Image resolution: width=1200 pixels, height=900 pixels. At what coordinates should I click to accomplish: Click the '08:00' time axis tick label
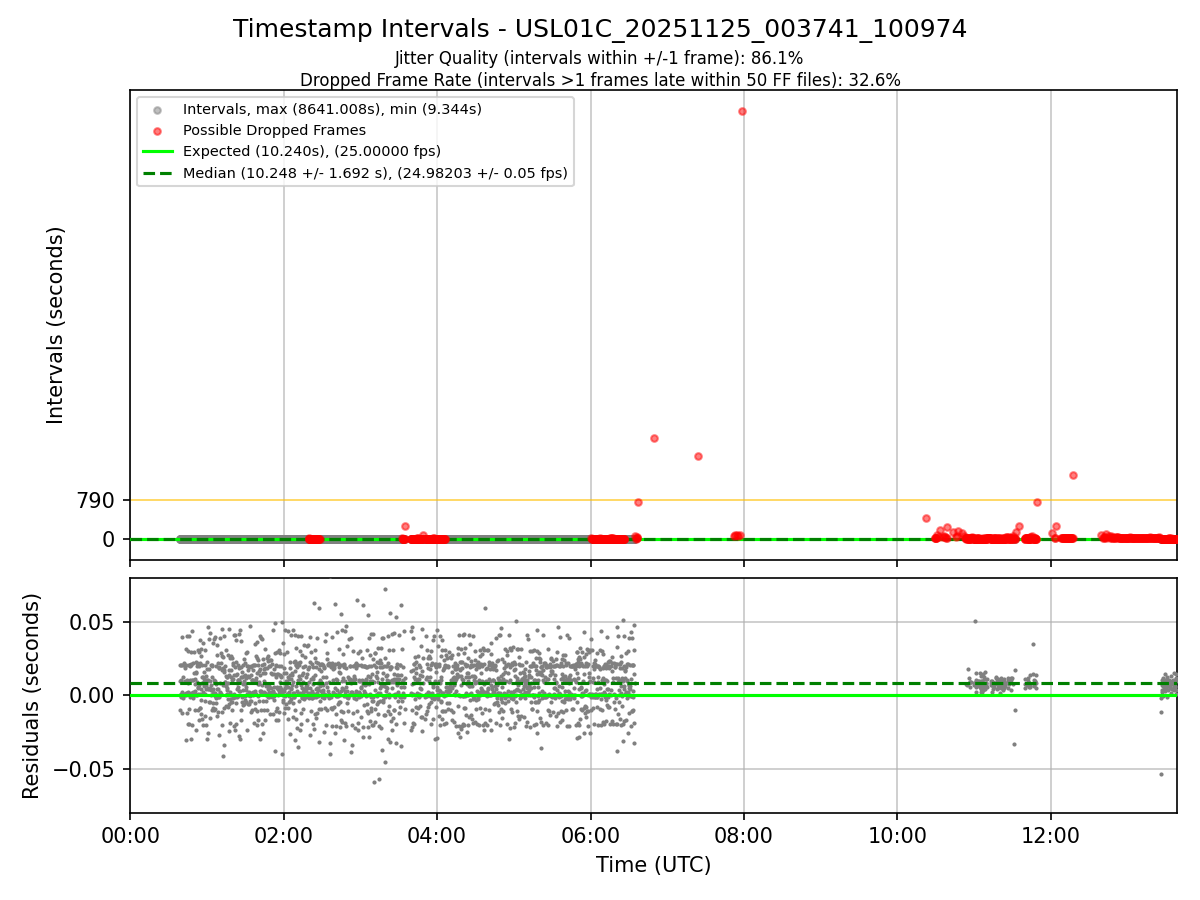[x=744, y=835]
